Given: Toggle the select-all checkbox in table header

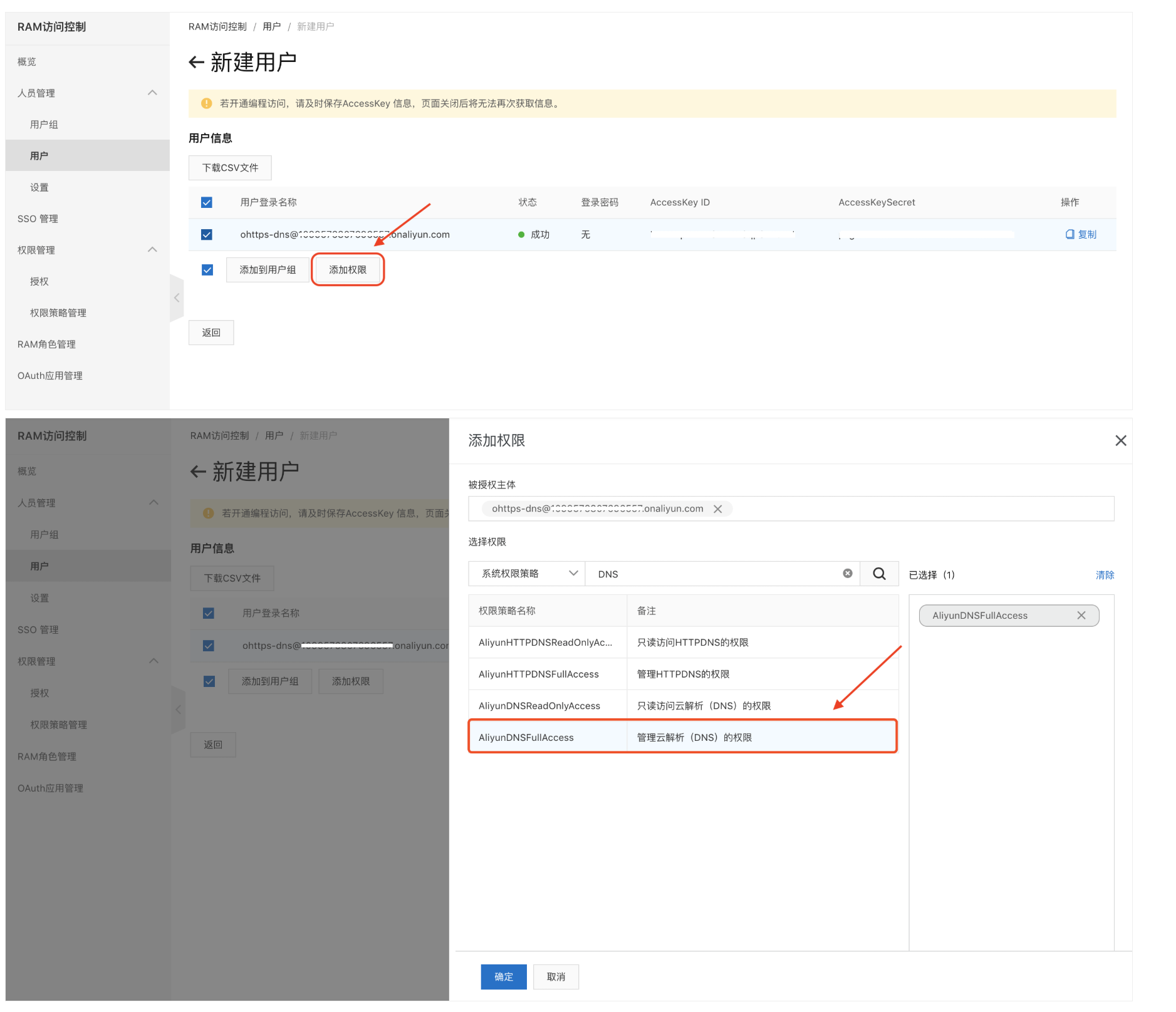Looking at the screenshot, I should point(207,202).
